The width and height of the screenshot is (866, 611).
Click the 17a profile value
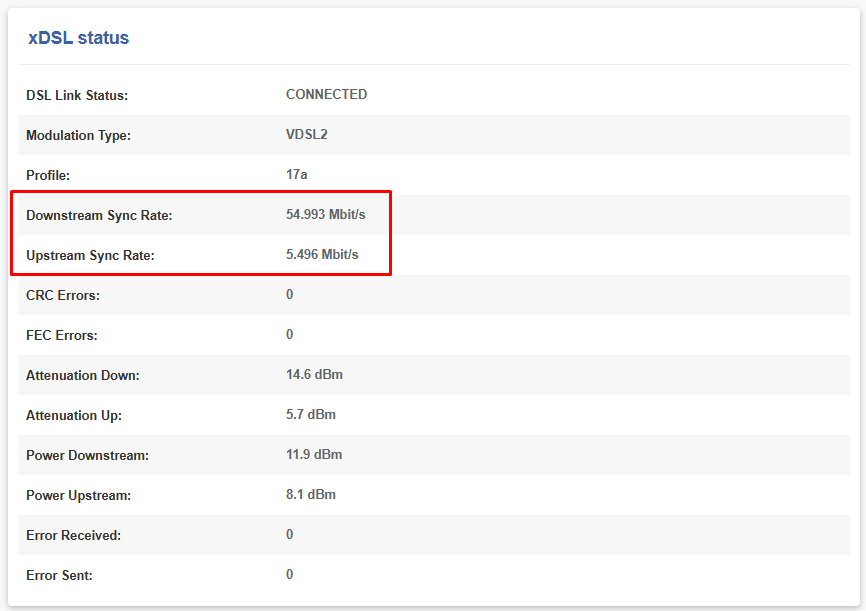point(297,175)
